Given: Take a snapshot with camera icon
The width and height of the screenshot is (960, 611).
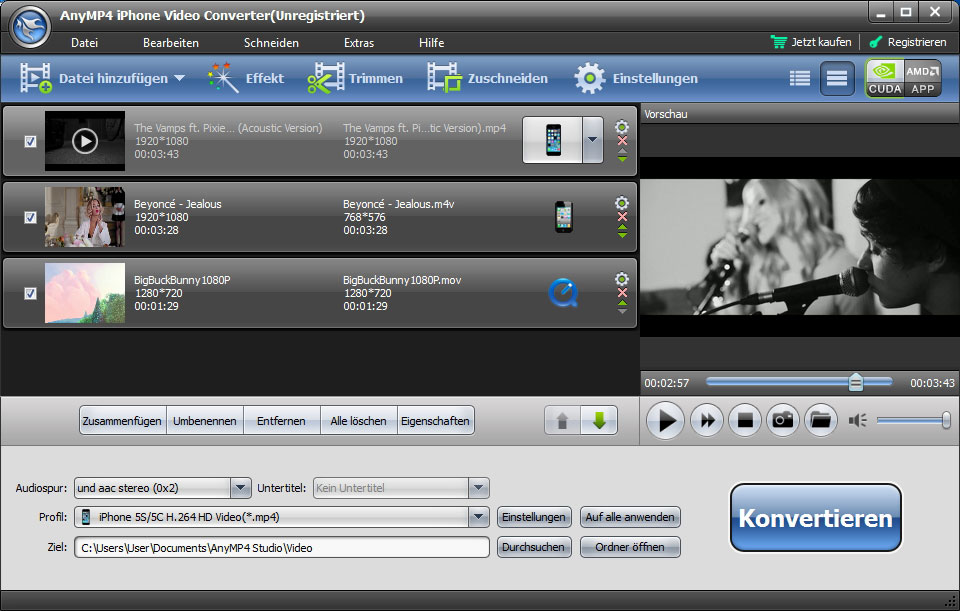Looking at the screenshot, I should tap(782, 421).
